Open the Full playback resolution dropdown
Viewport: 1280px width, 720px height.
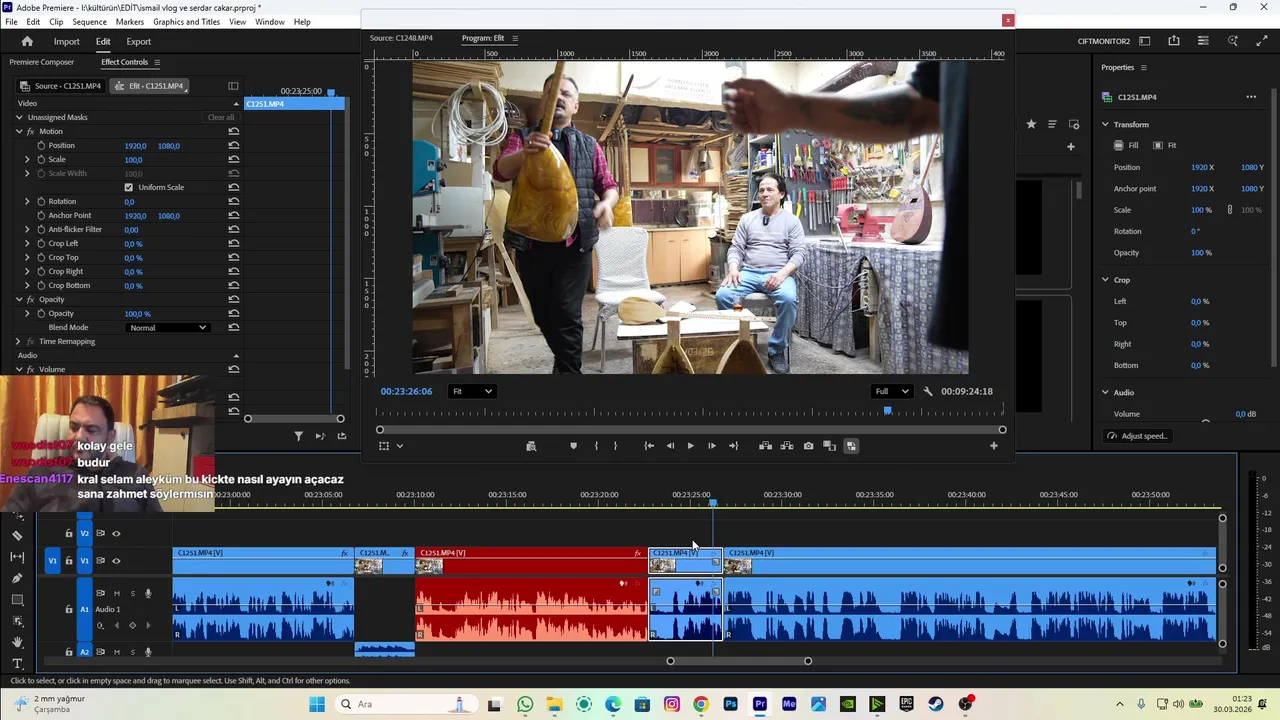point(891,391)
